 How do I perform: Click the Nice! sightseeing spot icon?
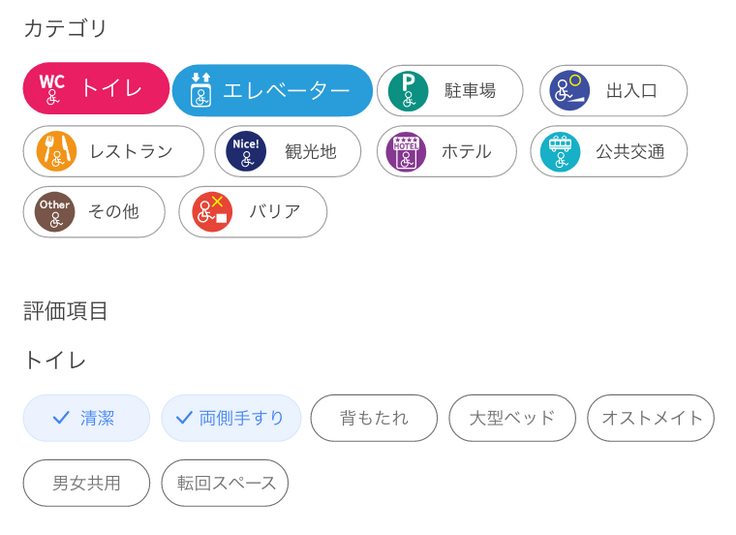246,151
